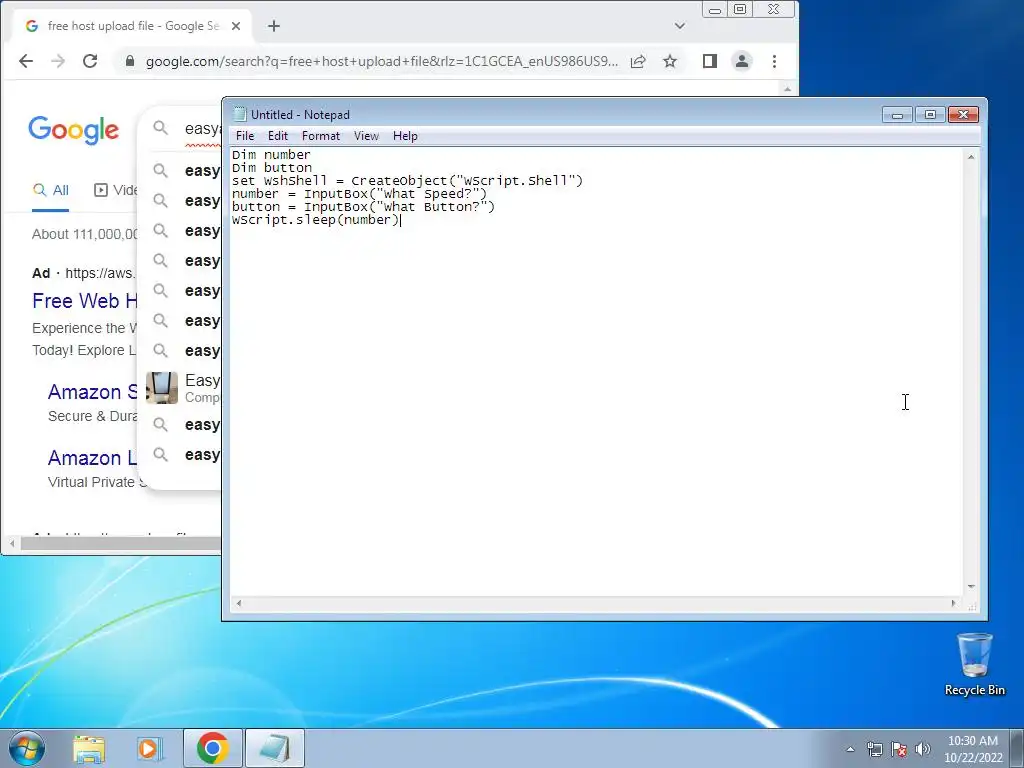This screenshot has width=1024, height=768.
Task: Click the Notepad title bar icon
Action: pyautogui.click(x=240, y=114)
